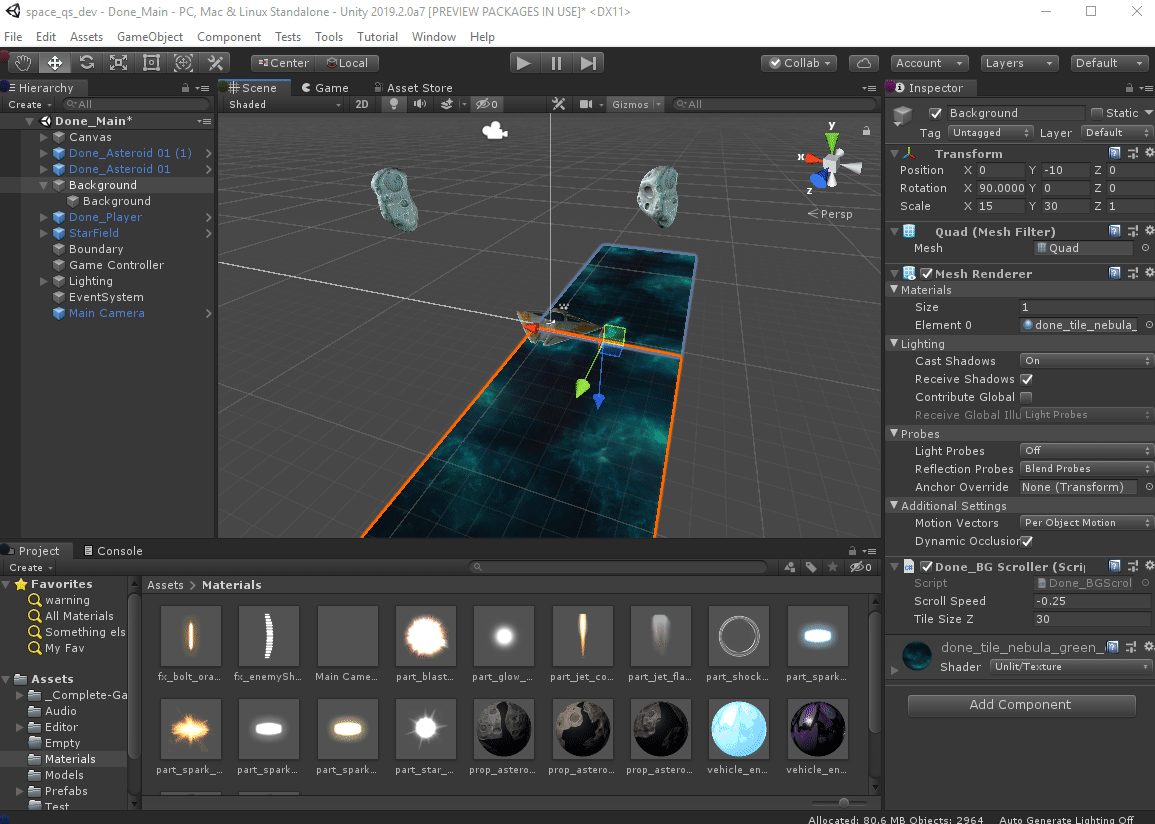Open the Assets breadcrumb link
Screen dimensions: 1155x824
tap(165, 585)
